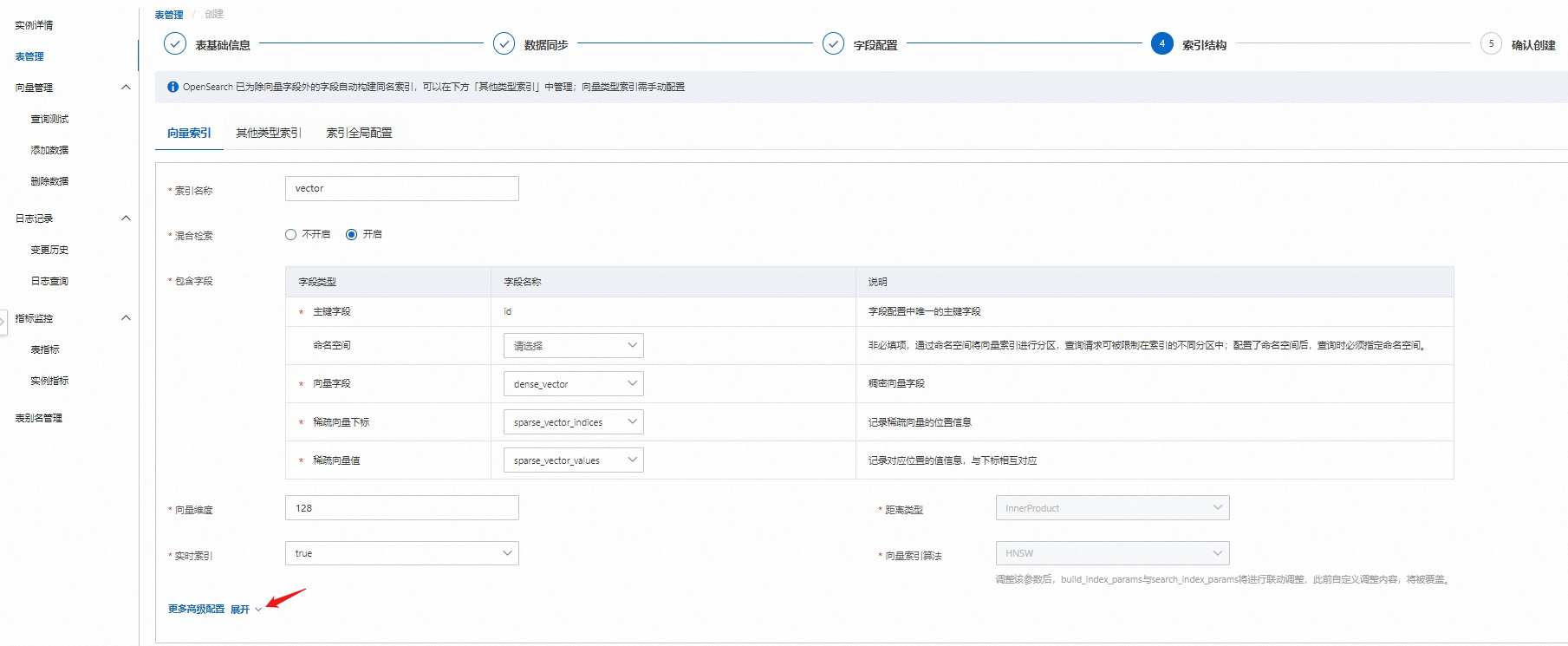Click the id value in 主键字段 row

coord(508,311)
